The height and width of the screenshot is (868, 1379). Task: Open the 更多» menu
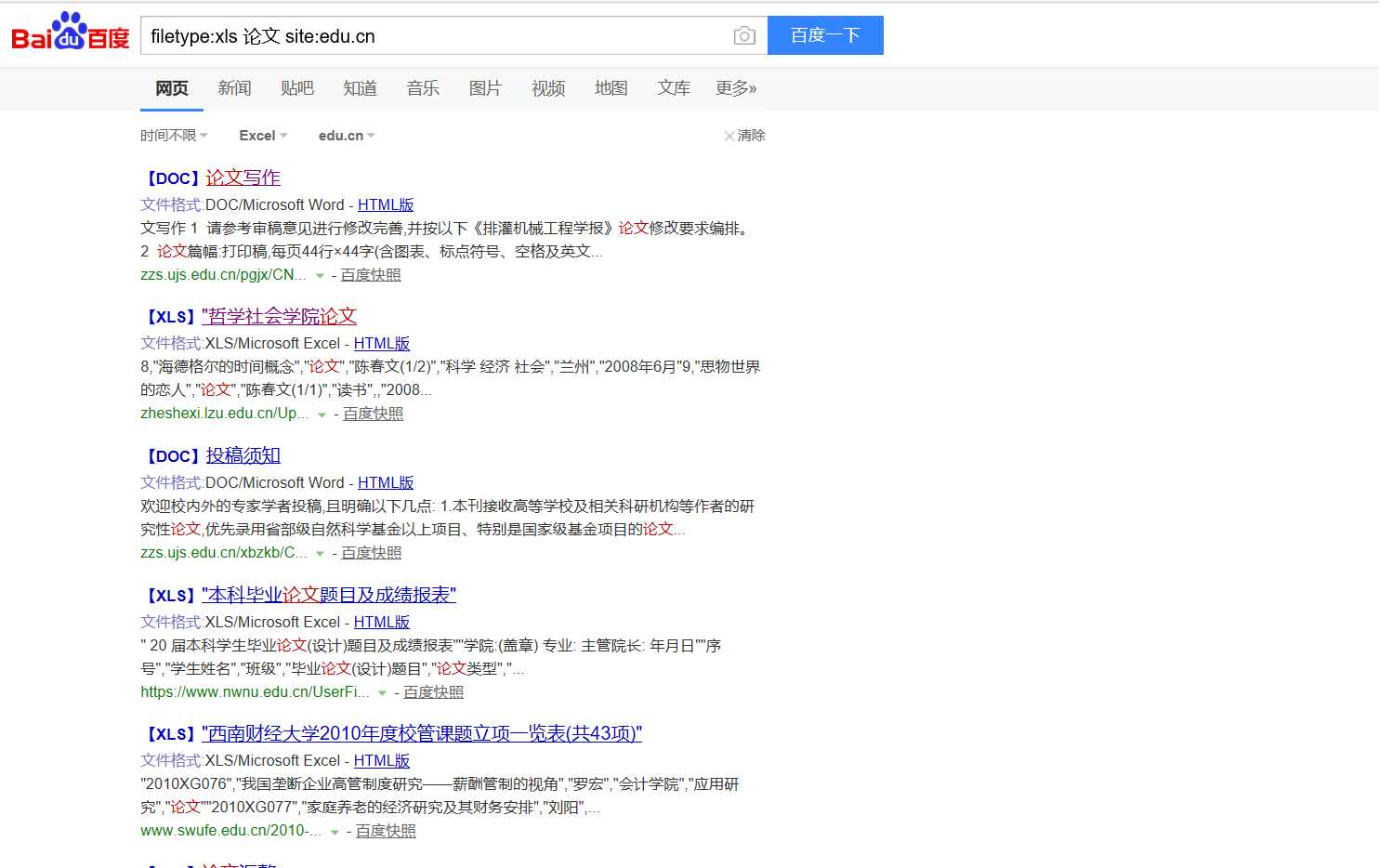point(736,88)
